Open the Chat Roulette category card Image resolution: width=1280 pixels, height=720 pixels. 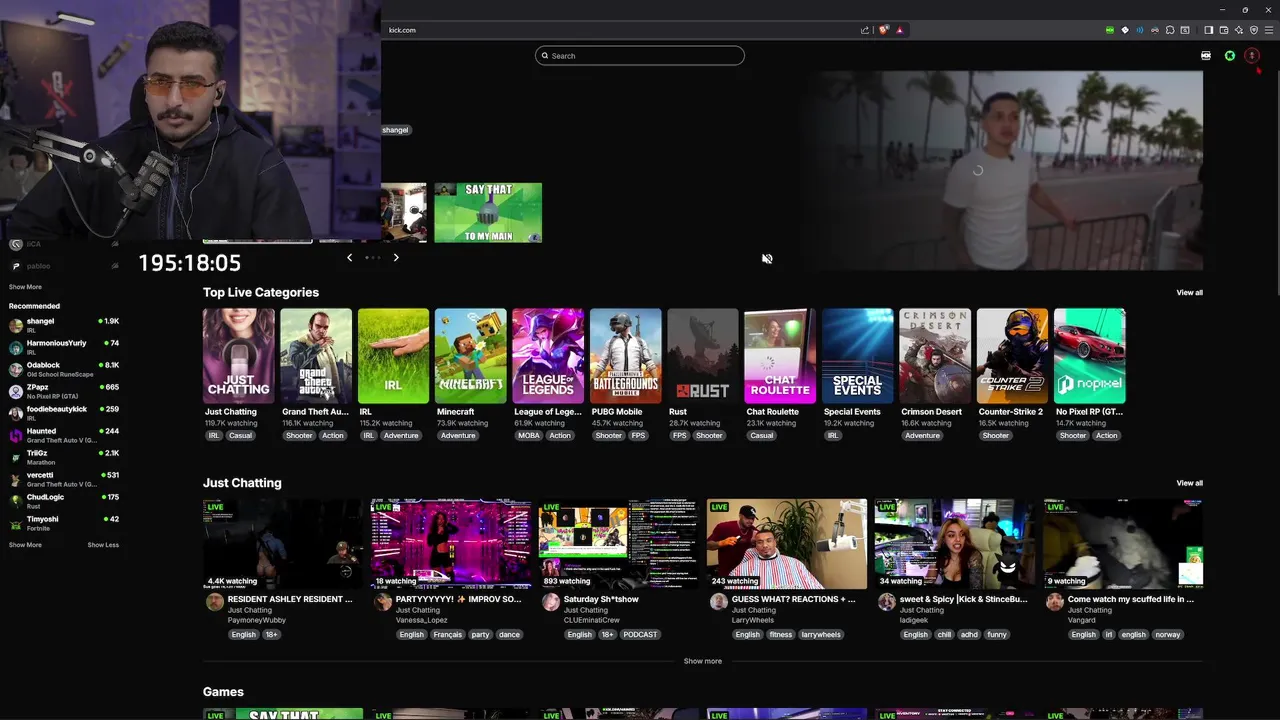coord(780,356)
